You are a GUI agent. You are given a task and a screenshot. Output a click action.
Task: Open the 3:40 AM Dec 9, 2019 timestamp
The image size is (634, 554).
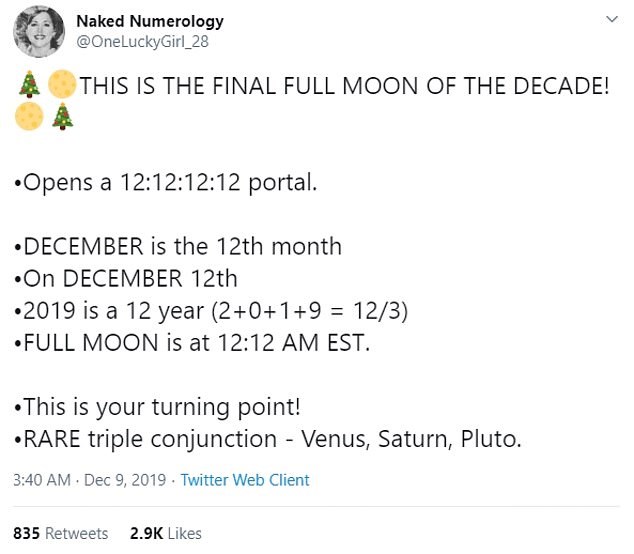pyautogui.click(x=91, y=480)
